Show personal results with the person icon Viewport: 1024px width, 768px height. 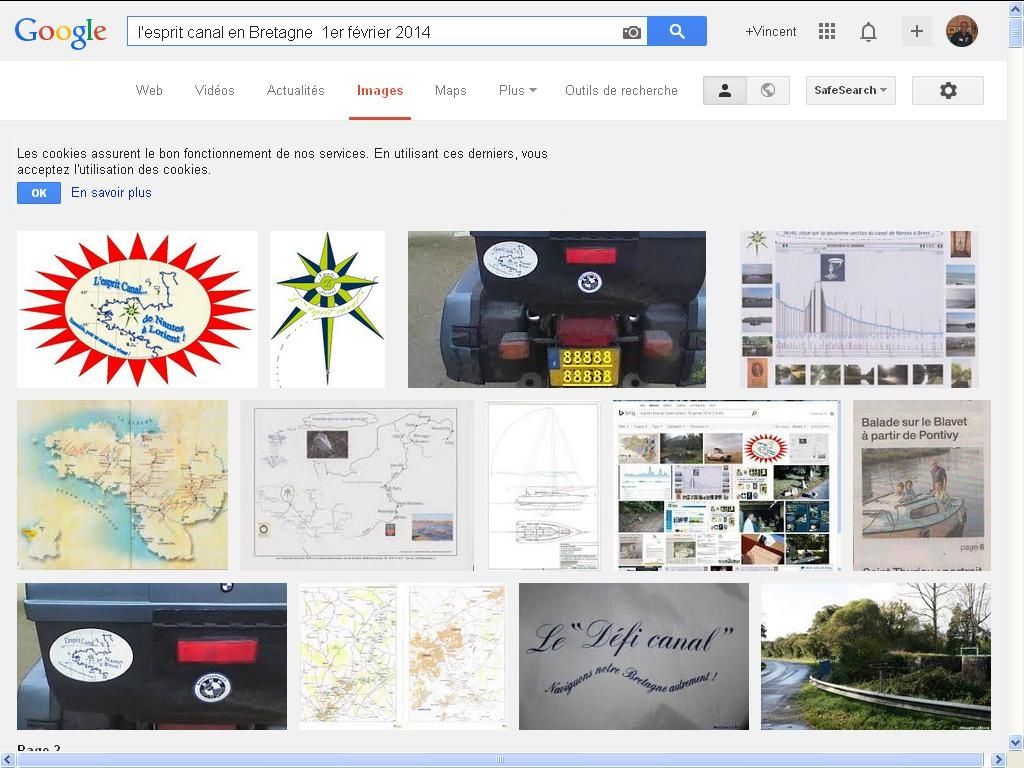coord(724,90)
